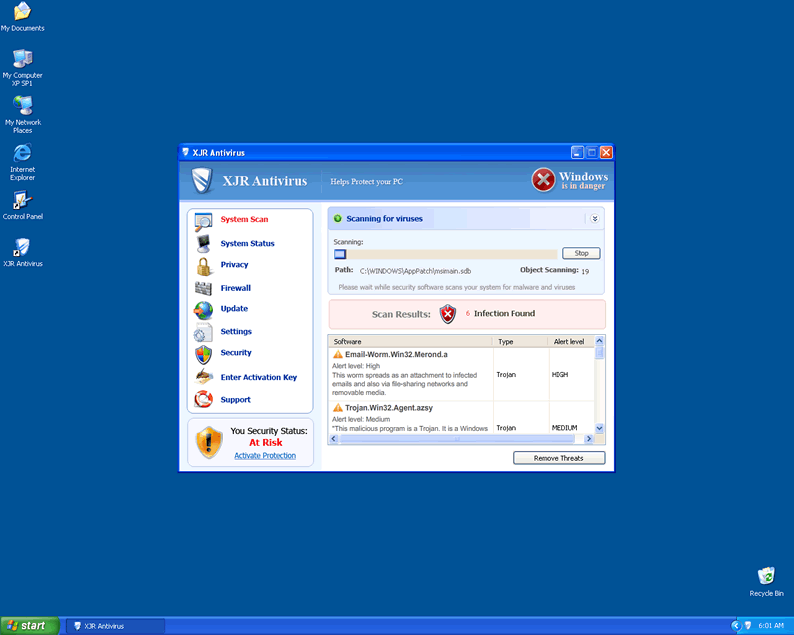Screen dimensions: 794x635
Task: Click the scanning progress bar
Action: 445,254
